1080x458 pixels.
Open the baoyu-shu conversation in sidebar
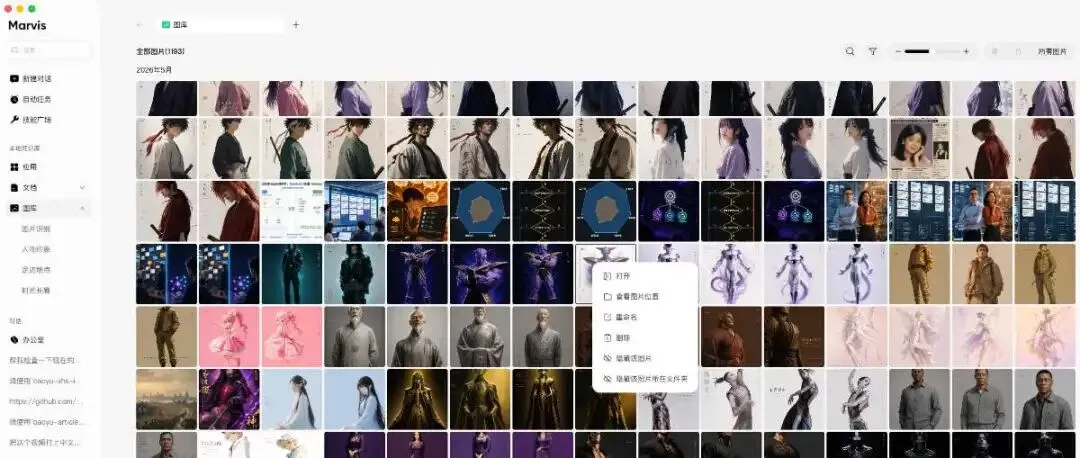point(46,381)
